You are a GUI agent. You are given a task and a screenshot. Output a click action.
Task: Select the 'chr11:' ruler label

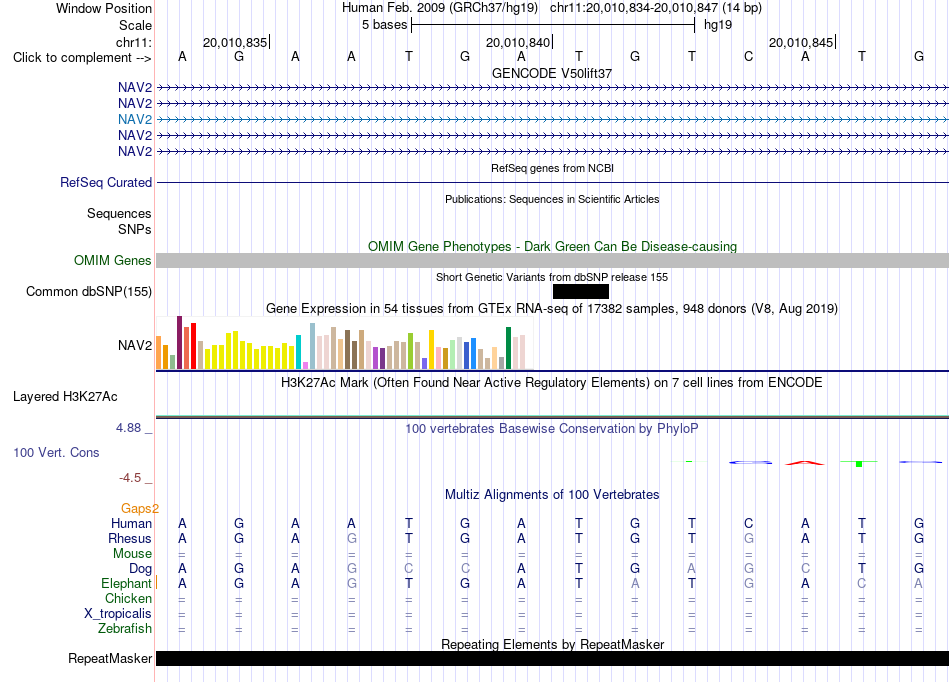[134, 42]
